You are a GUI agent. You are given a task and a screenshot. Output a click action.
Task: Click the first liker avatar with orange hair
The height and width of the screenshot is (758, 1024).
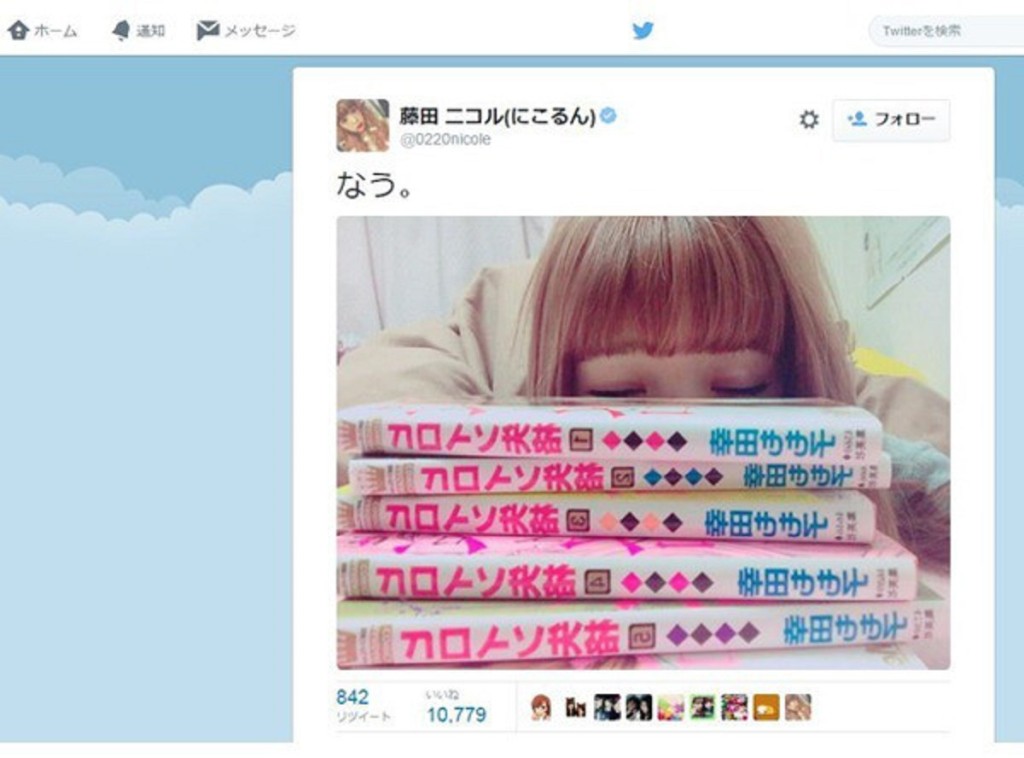pyautogui.click(x=541, y=707)
